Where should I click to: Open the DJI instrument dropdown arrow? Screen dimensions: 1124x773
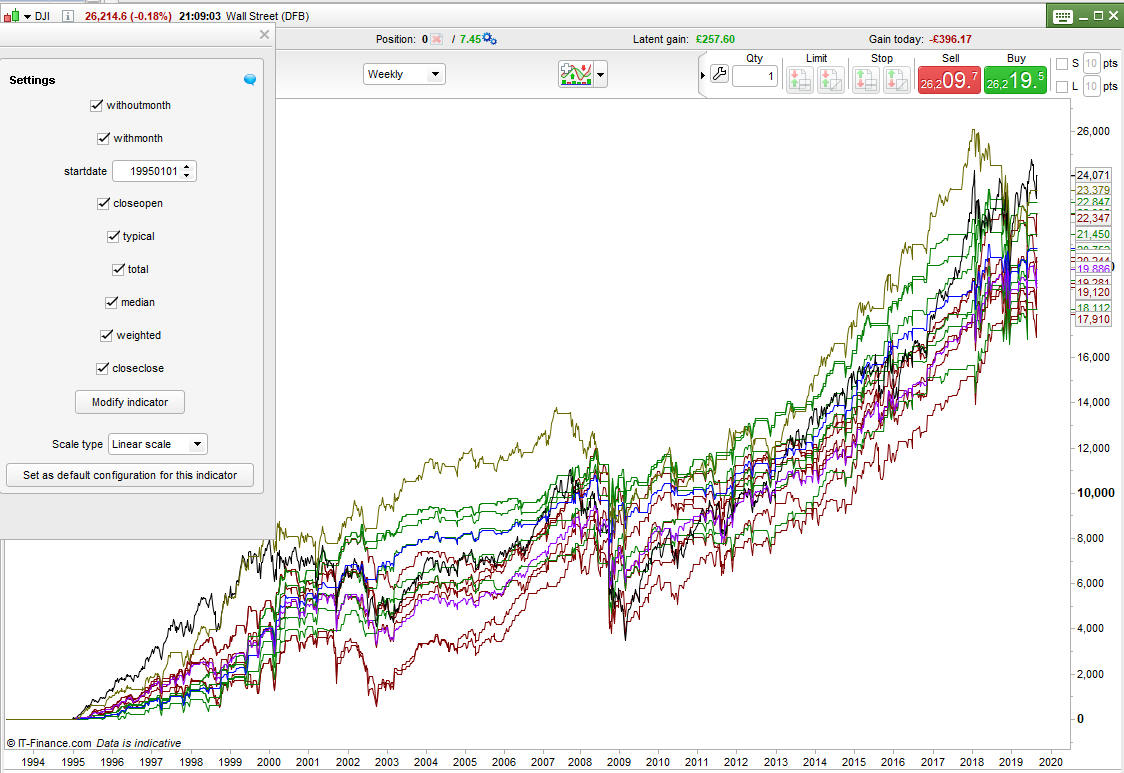tap(27, 16)
